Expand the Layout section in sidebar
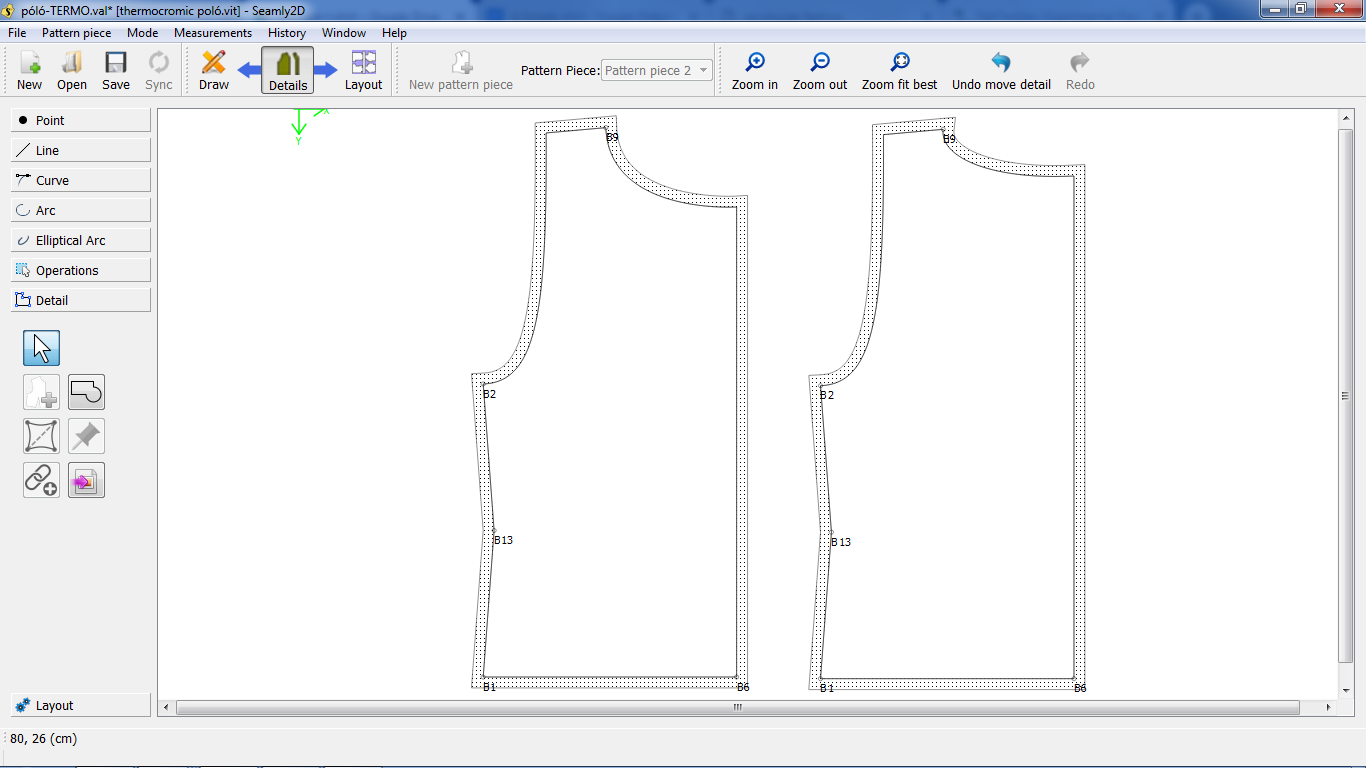Viewport: 1366px width, 768px height. coord(81,705)
